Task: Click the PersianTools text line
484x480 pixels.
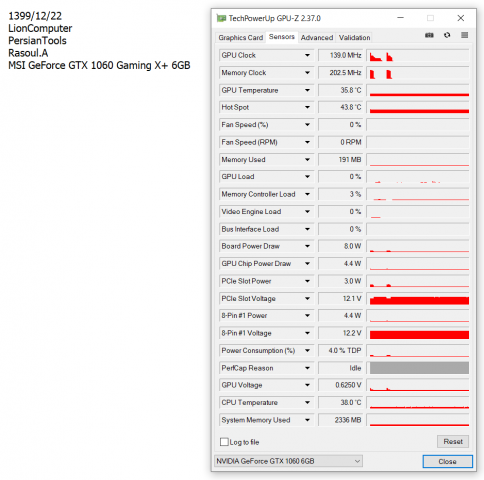Action: coord(37,41)
